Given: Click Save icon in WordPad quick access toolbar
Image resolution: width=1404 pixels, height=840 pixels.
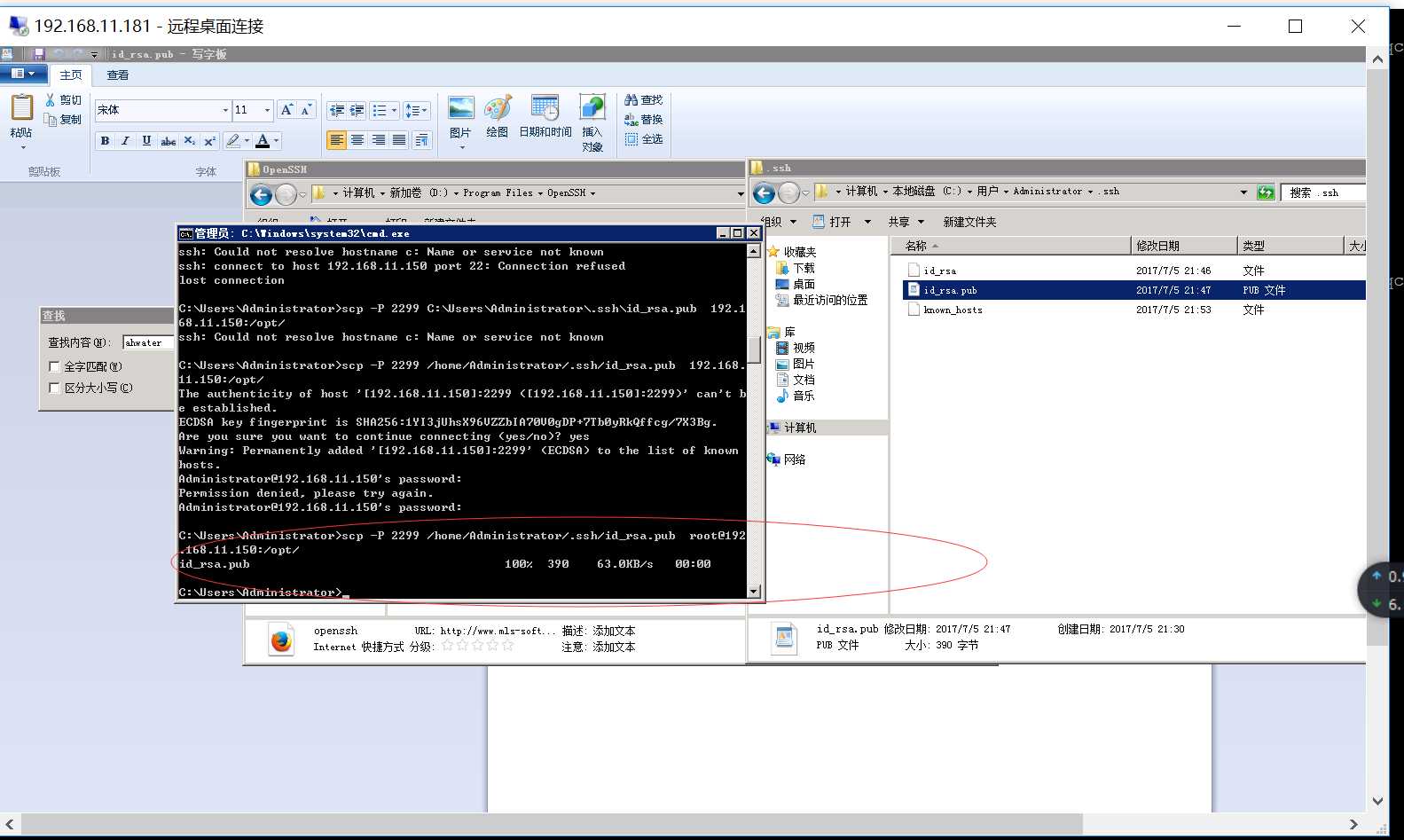Looking at the screenshot, I should coord(38,54).
